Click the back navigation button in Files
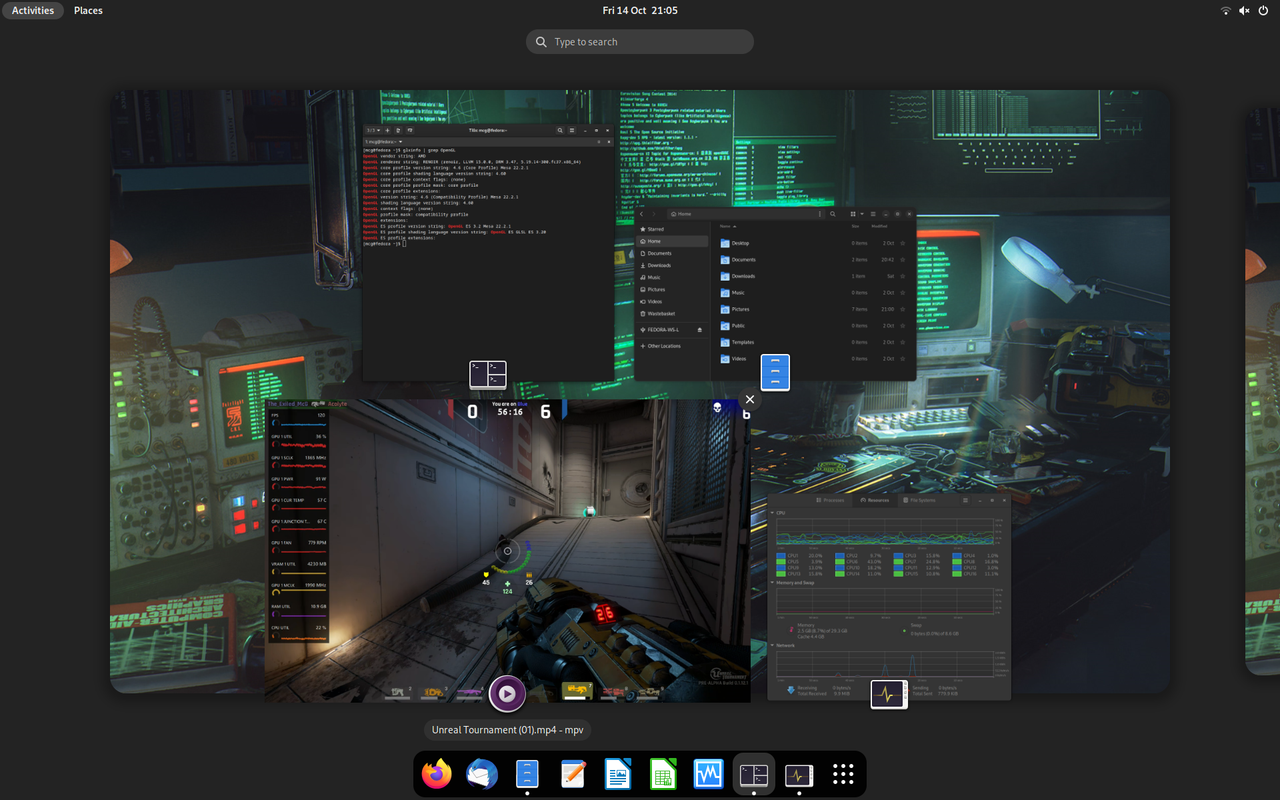1280x800 pixels. 641,214
